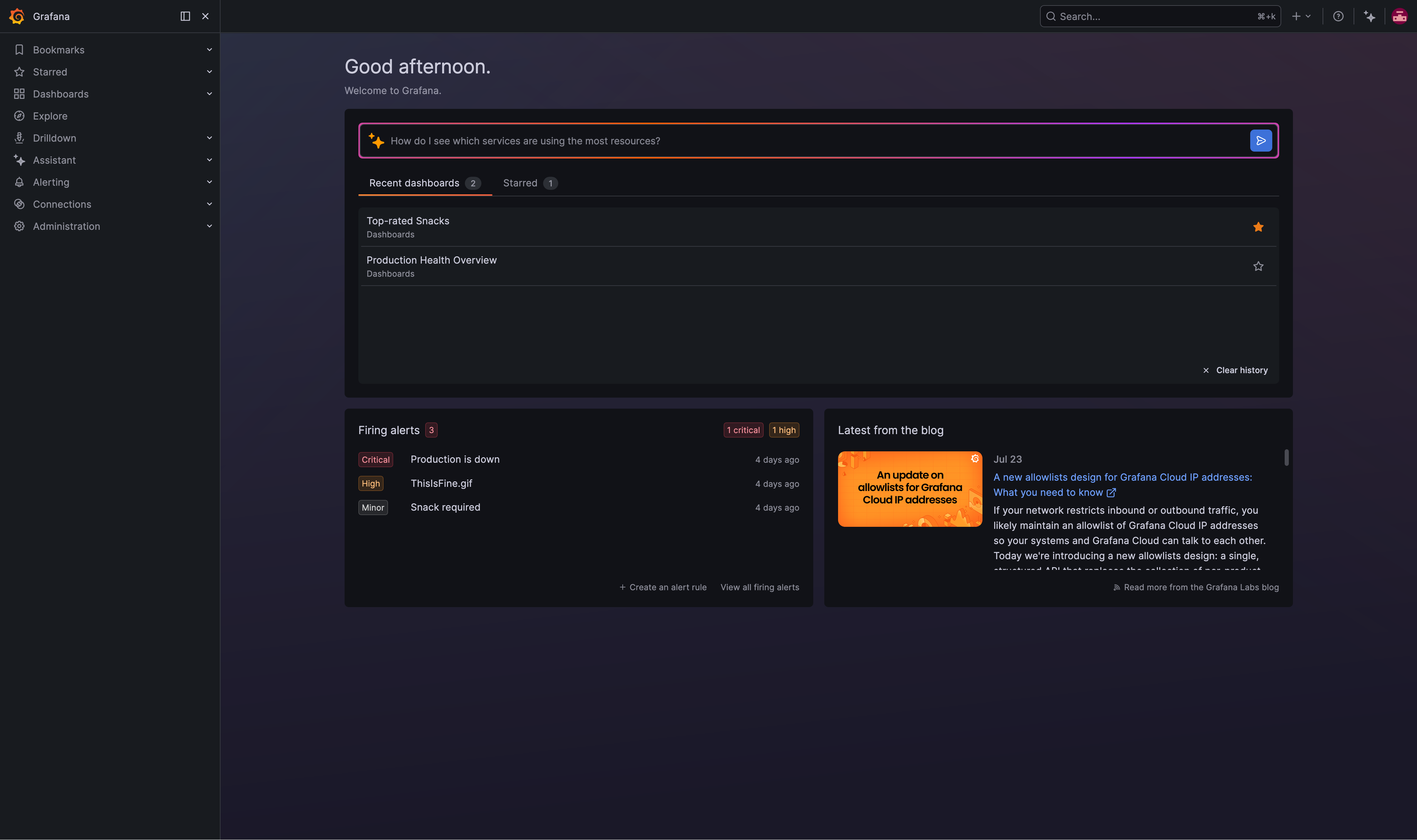Click the RSS icon beside Read more

point(1117,587)
